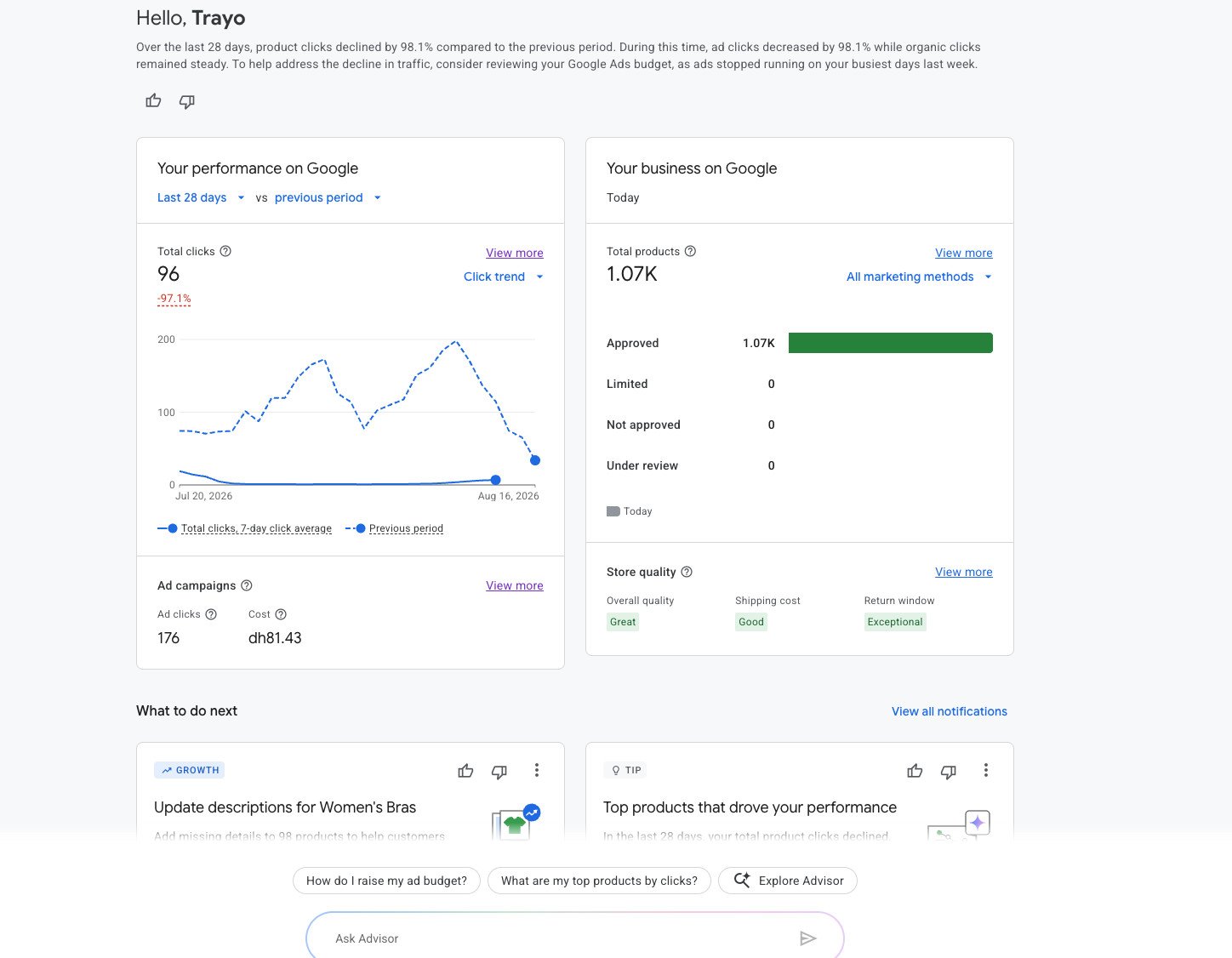
Task: Dislike the Update descriptions growth card
Action: (499, 771)
